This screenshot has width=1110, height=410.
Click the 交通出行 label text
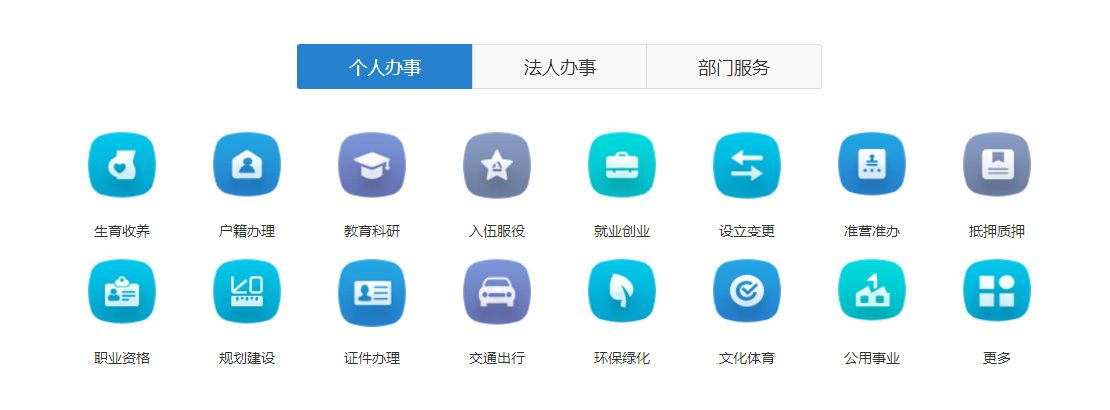pyautogui.click(x=497, y=358)
